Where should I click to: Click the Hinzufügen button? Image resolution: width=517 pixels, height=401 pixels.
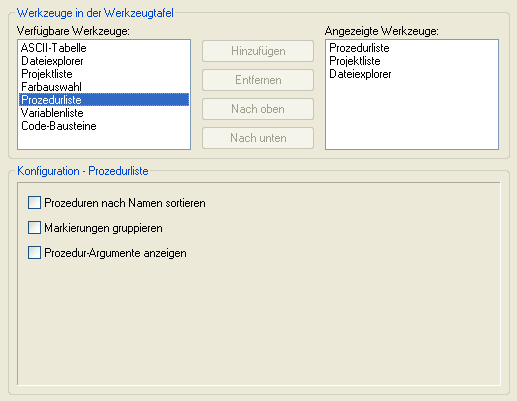258,51
